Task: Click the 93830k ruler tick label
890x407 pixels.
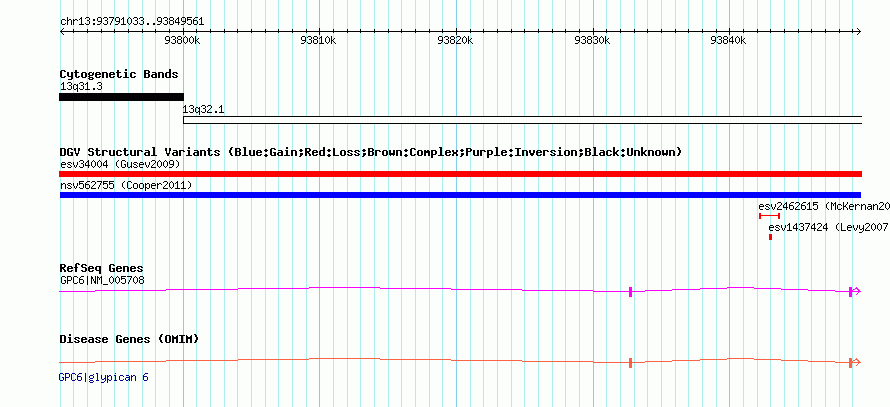Action: tap(593, 40)
